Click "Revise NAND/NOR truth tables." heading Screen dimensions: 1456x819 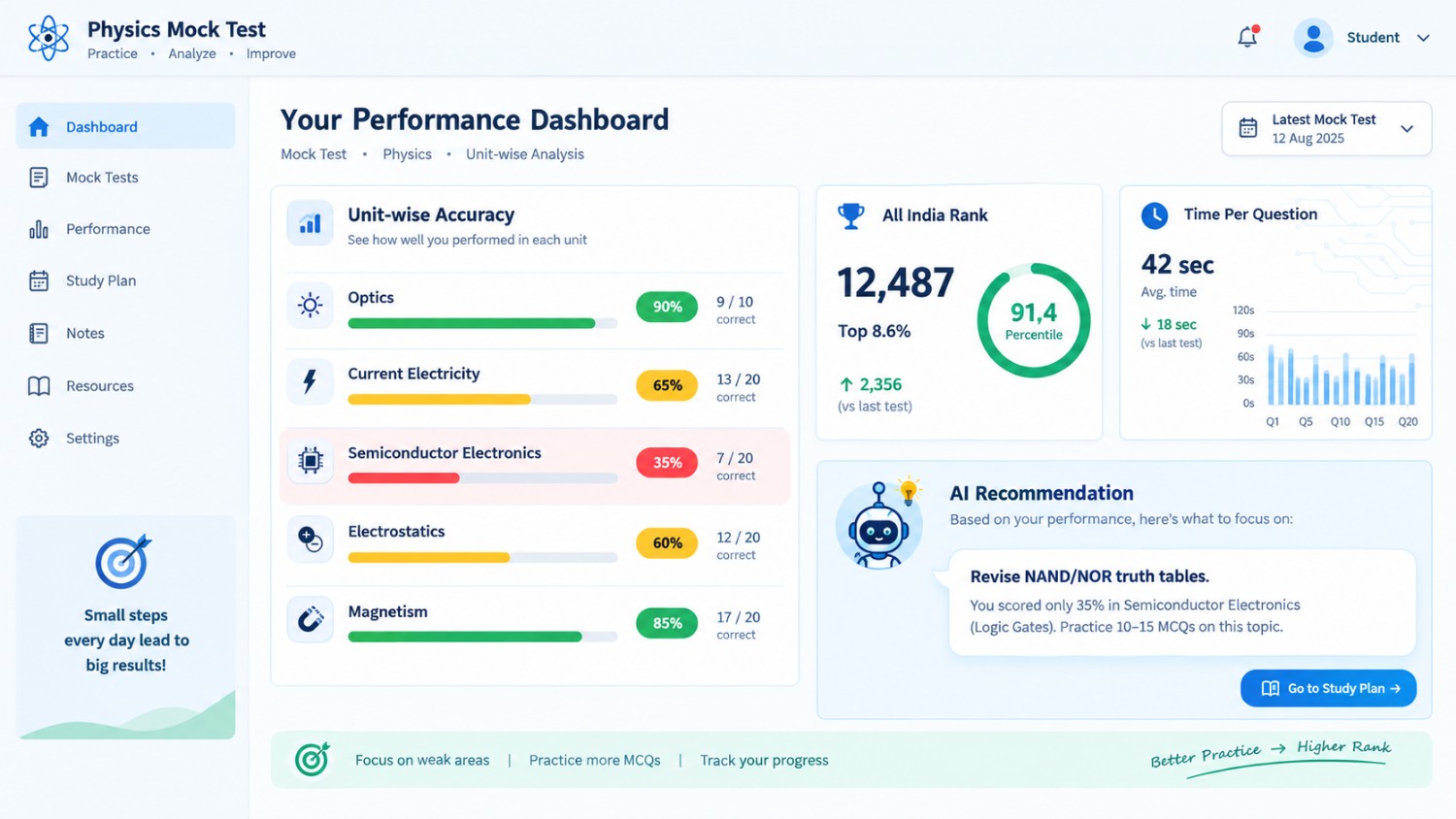coord(1089,576)
